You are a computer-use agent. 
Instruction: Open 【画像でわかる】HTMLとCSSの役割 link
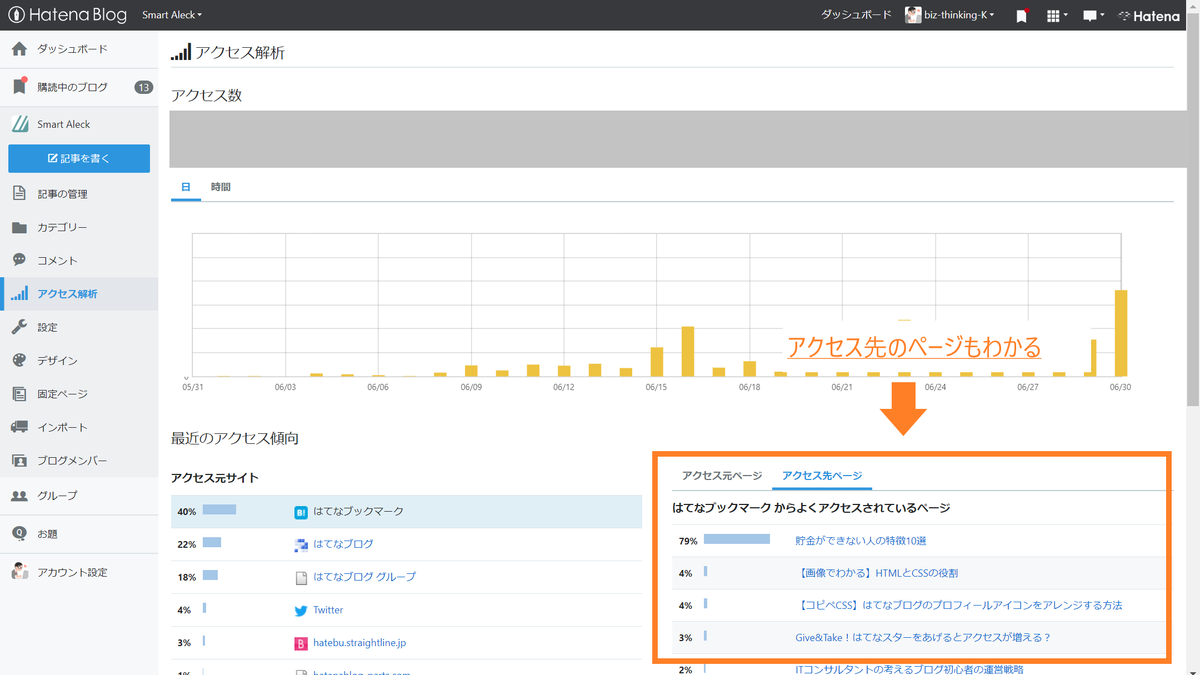(876, 573)
